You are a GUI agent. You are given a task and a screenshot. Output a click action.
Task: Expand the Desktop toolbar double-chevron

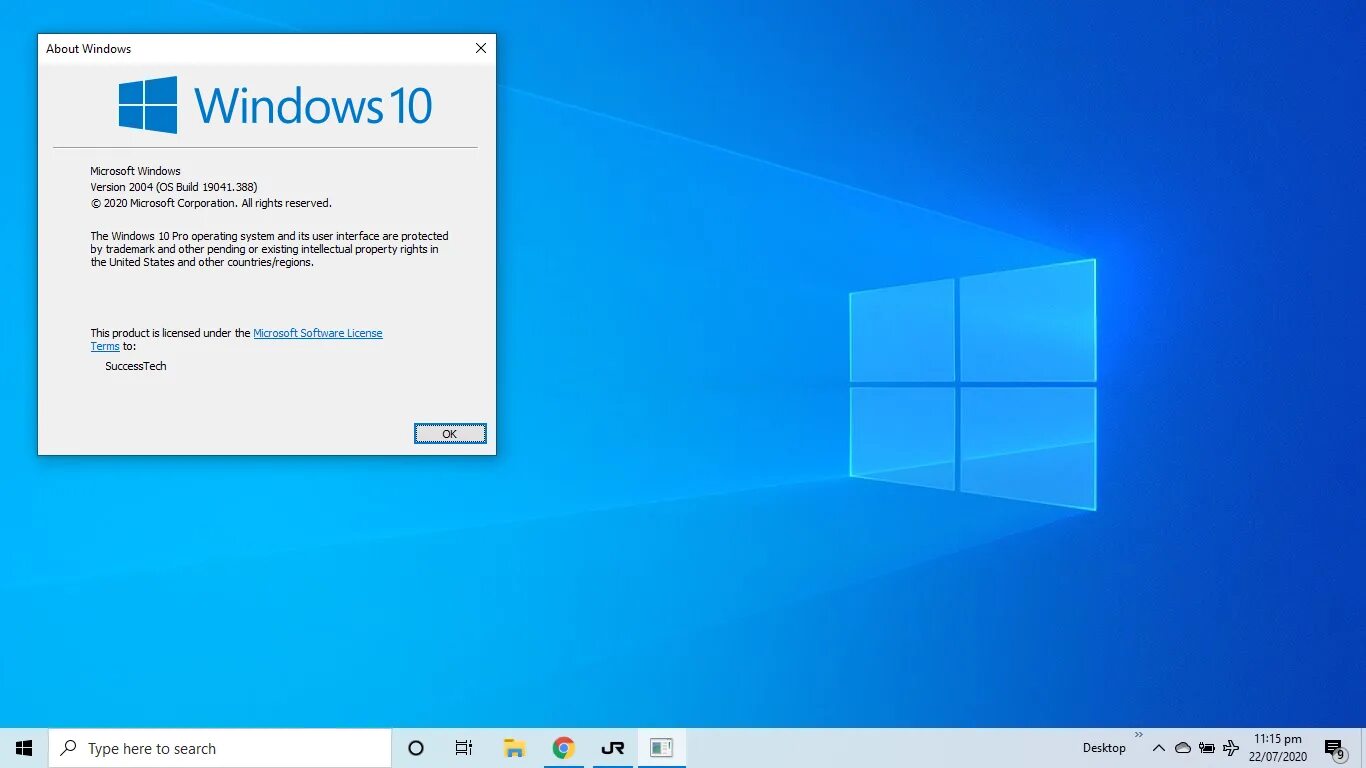tap(1138, 735)
